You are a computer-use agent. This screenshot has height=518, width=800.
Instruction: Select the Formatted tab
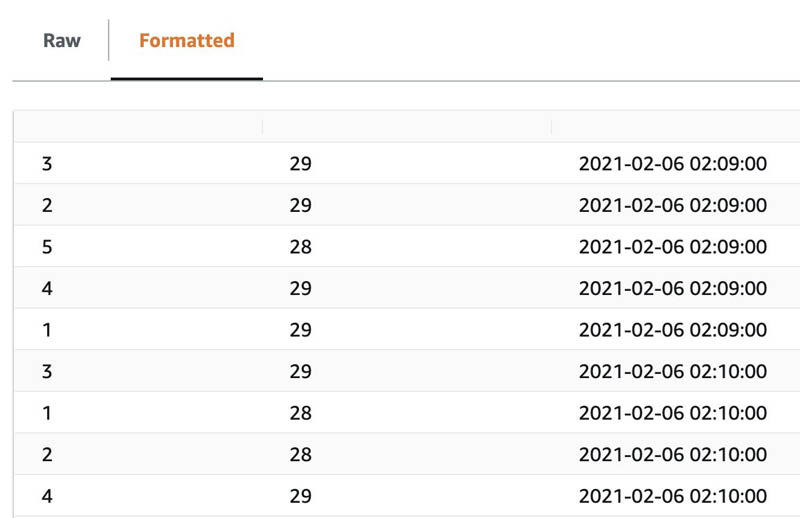point(187,40)
